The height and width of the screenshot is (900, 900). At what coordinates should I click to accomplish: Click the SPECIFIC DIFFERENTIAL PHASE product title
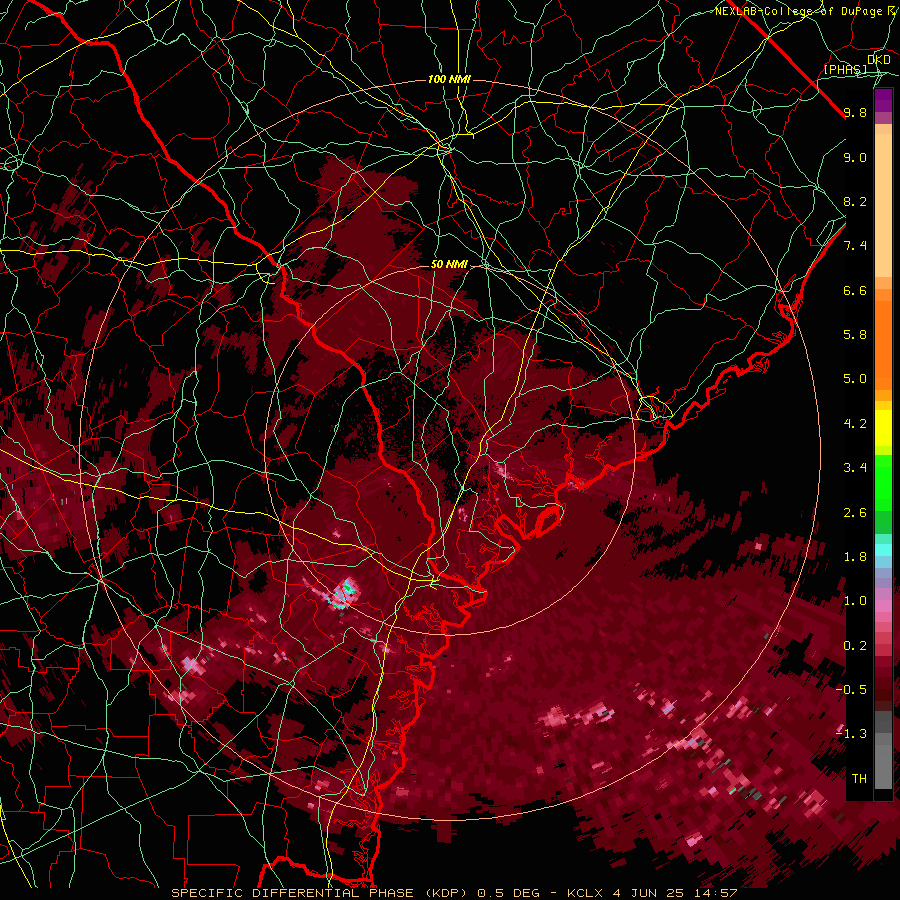coord(292,893)
